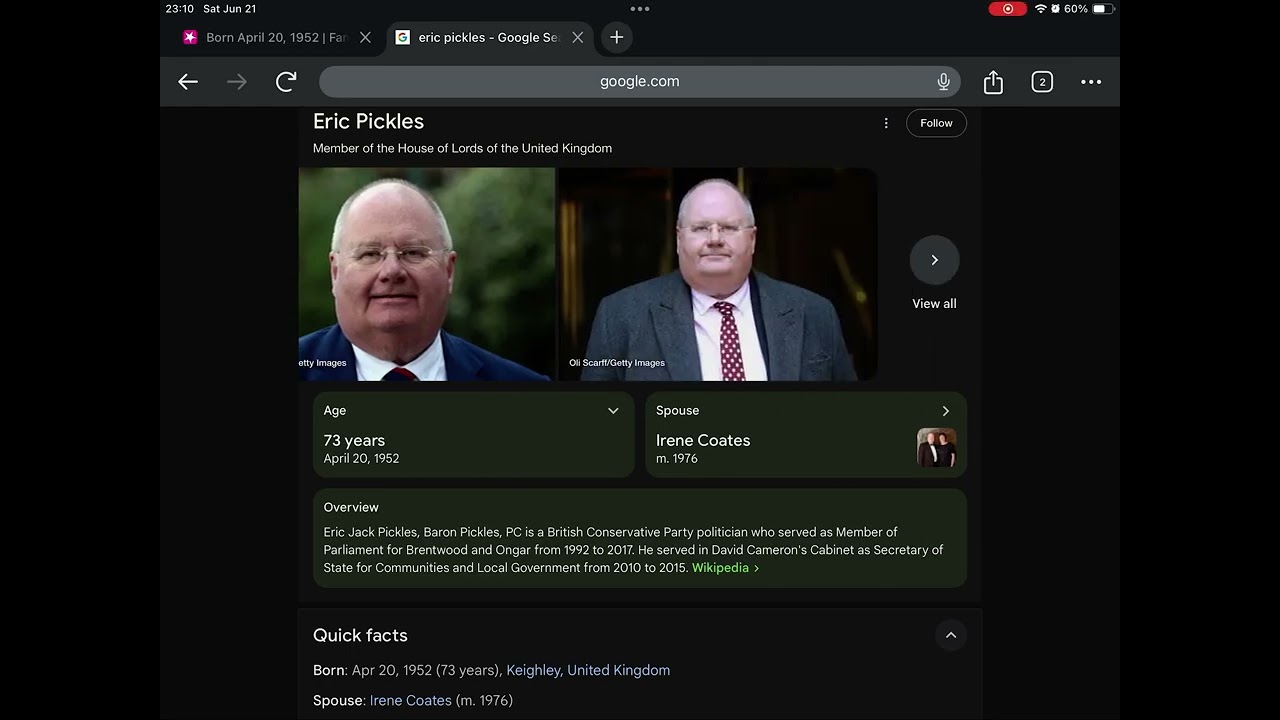The width and height of the screenshot is (1280, 720).
Task: Open the vertical dots menu beside Eric Pickles
Action: (885, 123)
